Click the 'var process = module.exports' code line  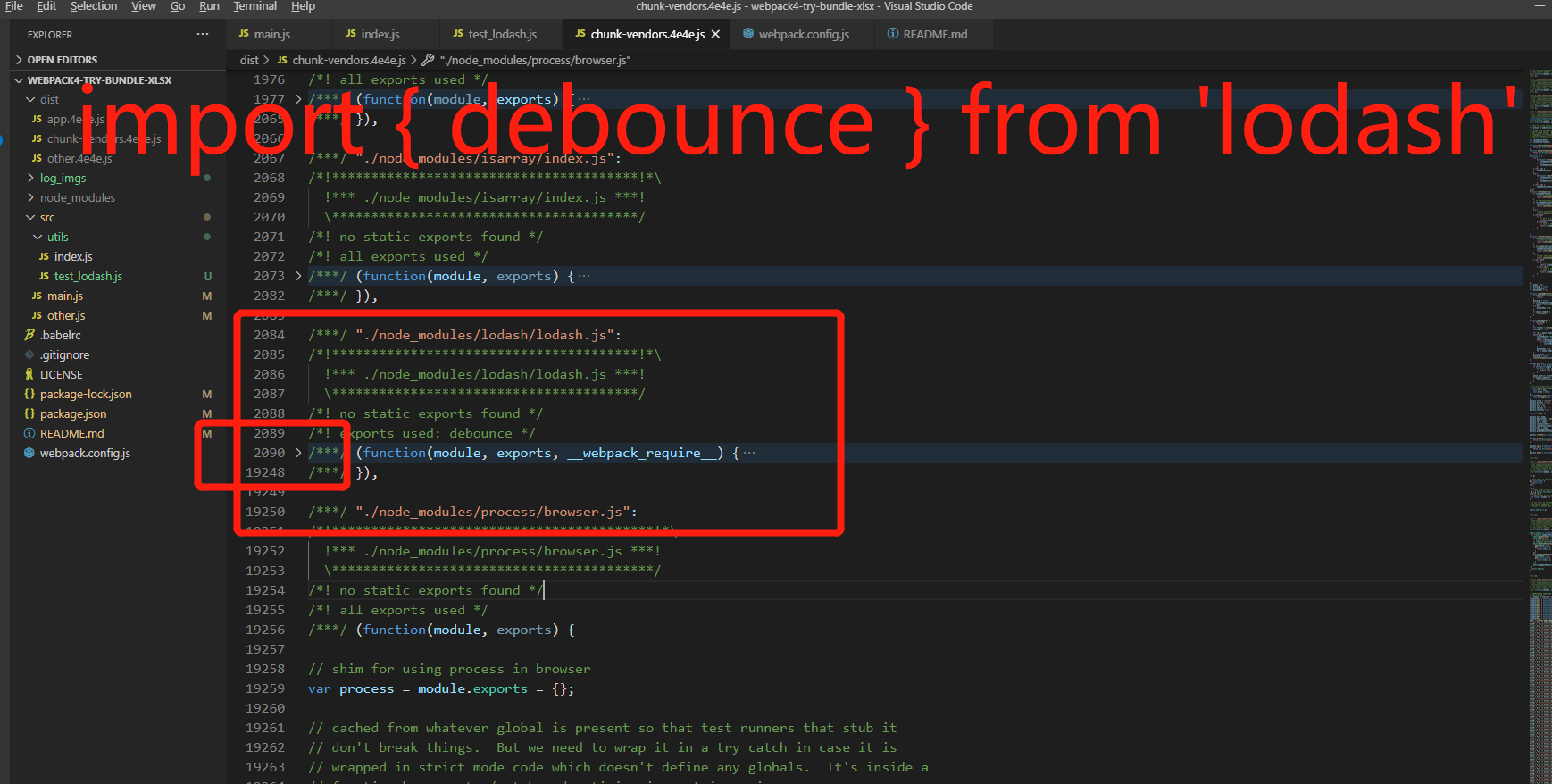[441, 688]
